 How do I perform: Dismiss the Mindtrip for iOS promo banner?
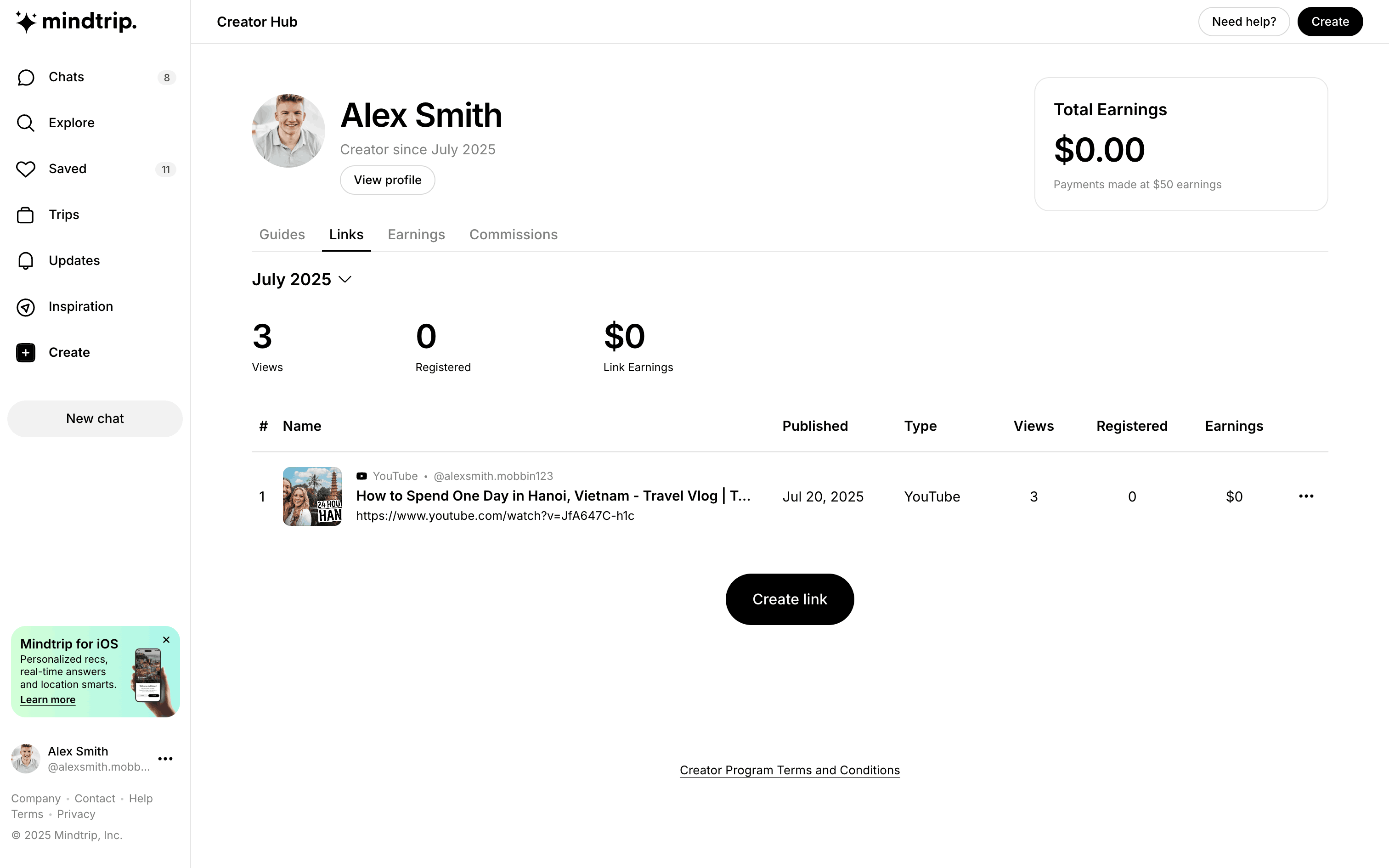(166, 639)
